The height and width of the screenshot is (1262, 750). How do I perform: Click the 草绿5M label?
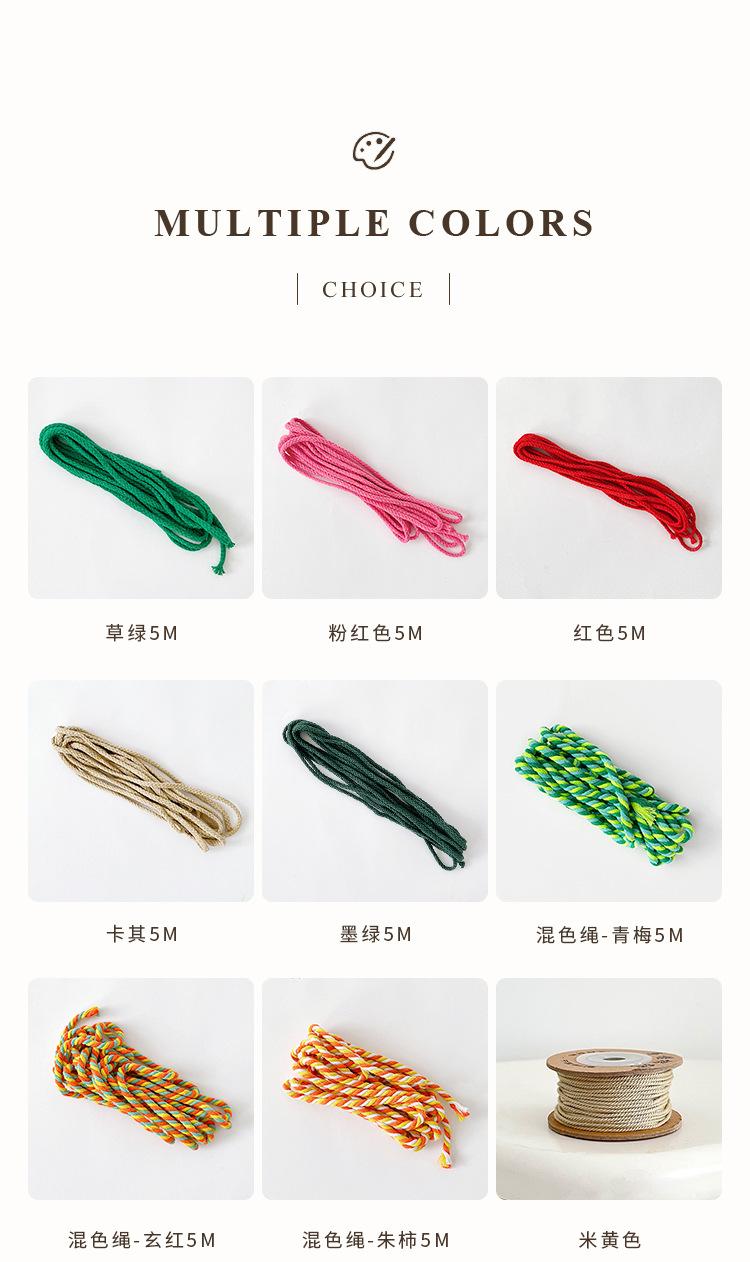[x=141, y=633]
